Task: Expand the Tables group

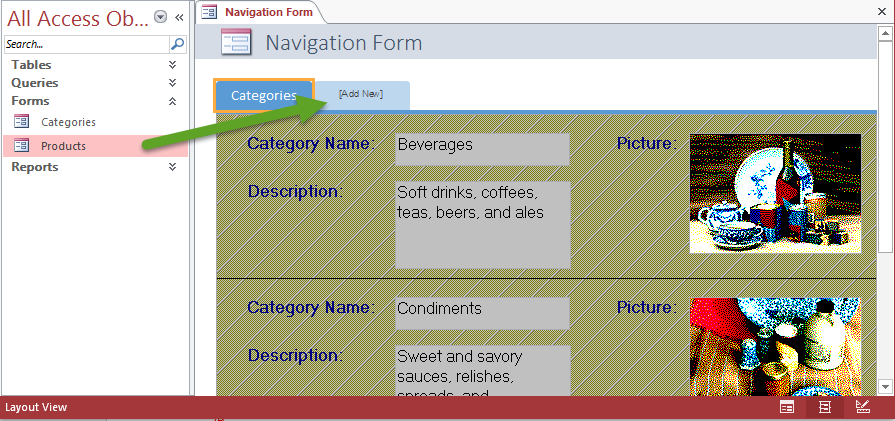Action: pyautogui.click(x=172, y=65)
